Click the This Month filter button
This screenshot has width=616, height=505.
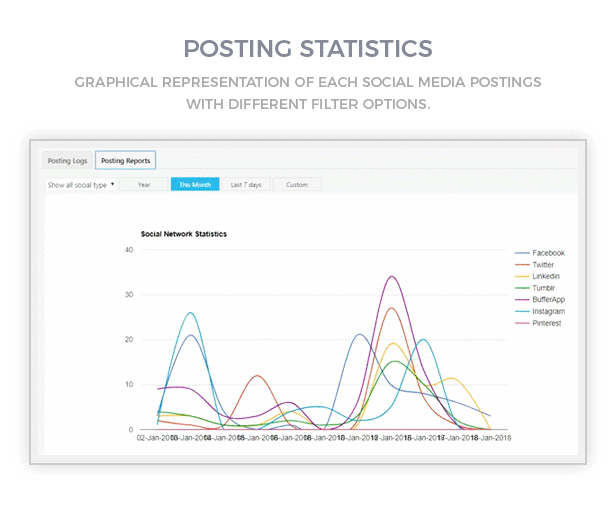click(x=194, y=185)
